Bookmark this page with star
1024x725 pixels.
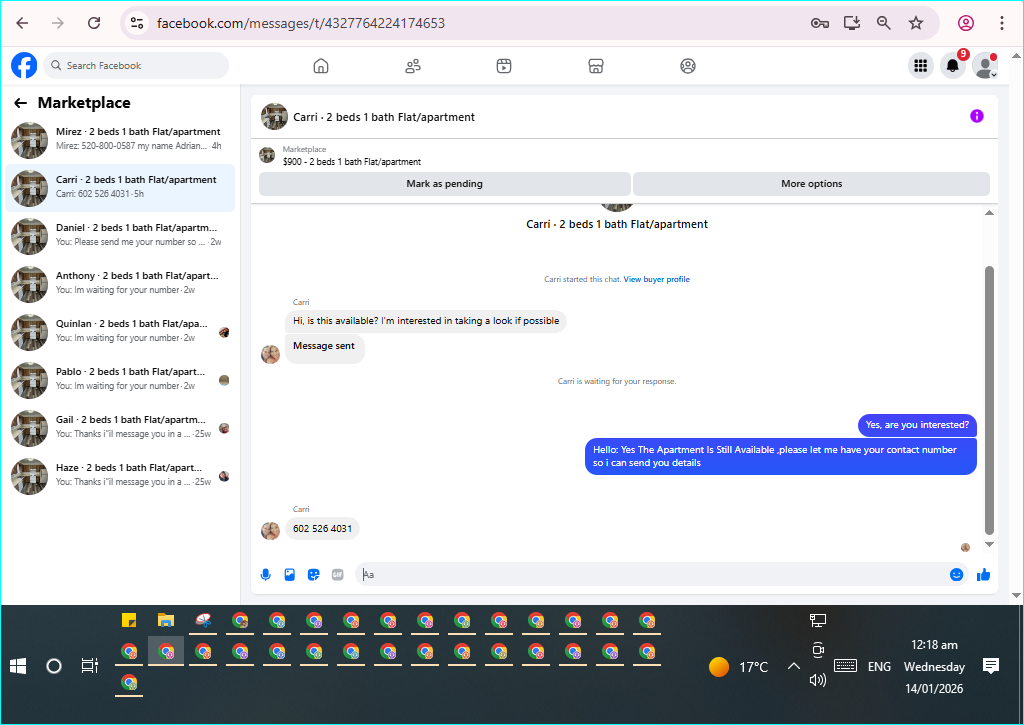click(x=916, y=23)
